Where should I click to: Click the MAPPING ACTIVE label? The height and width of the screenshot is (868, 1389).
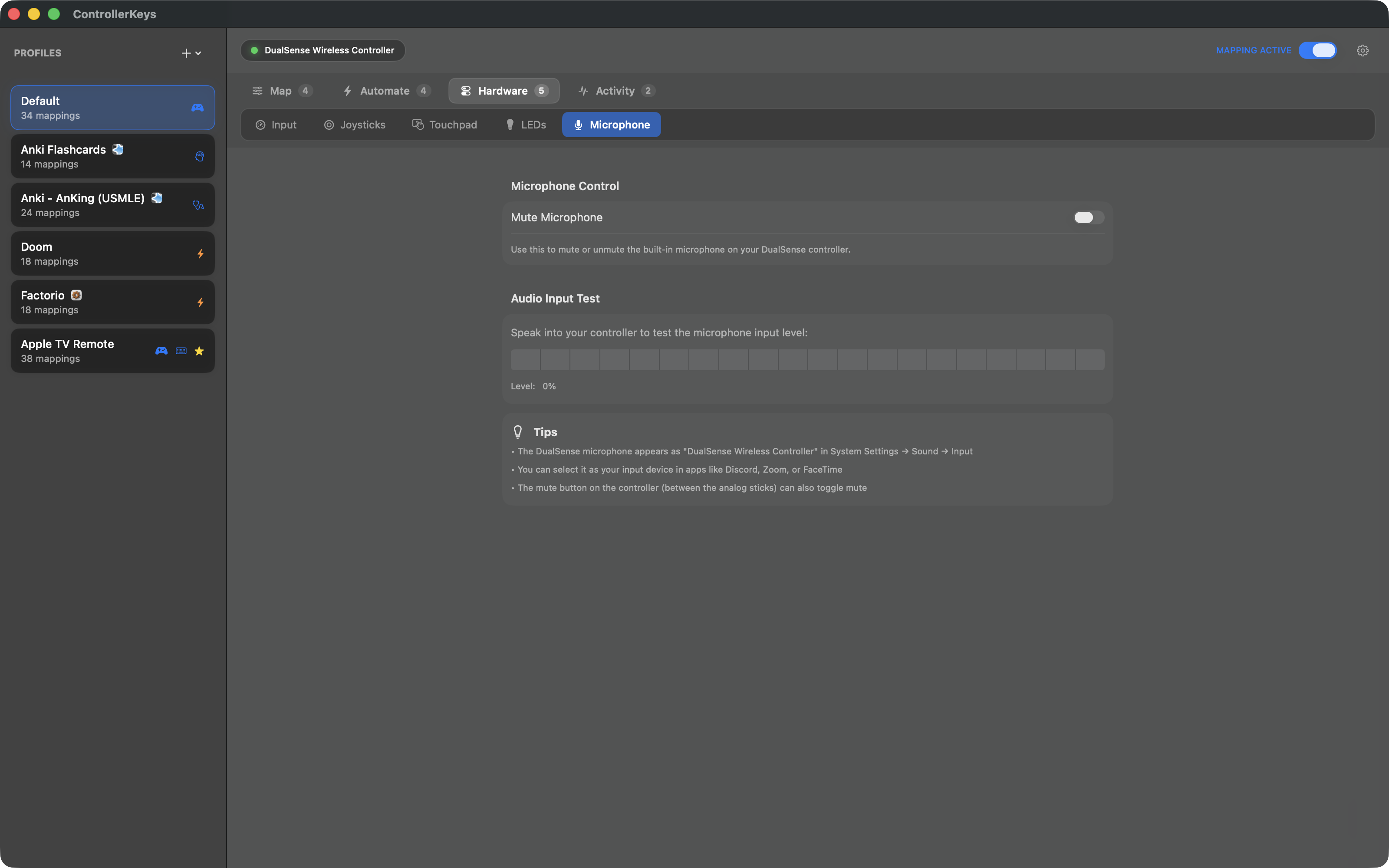coord(1254,50)
